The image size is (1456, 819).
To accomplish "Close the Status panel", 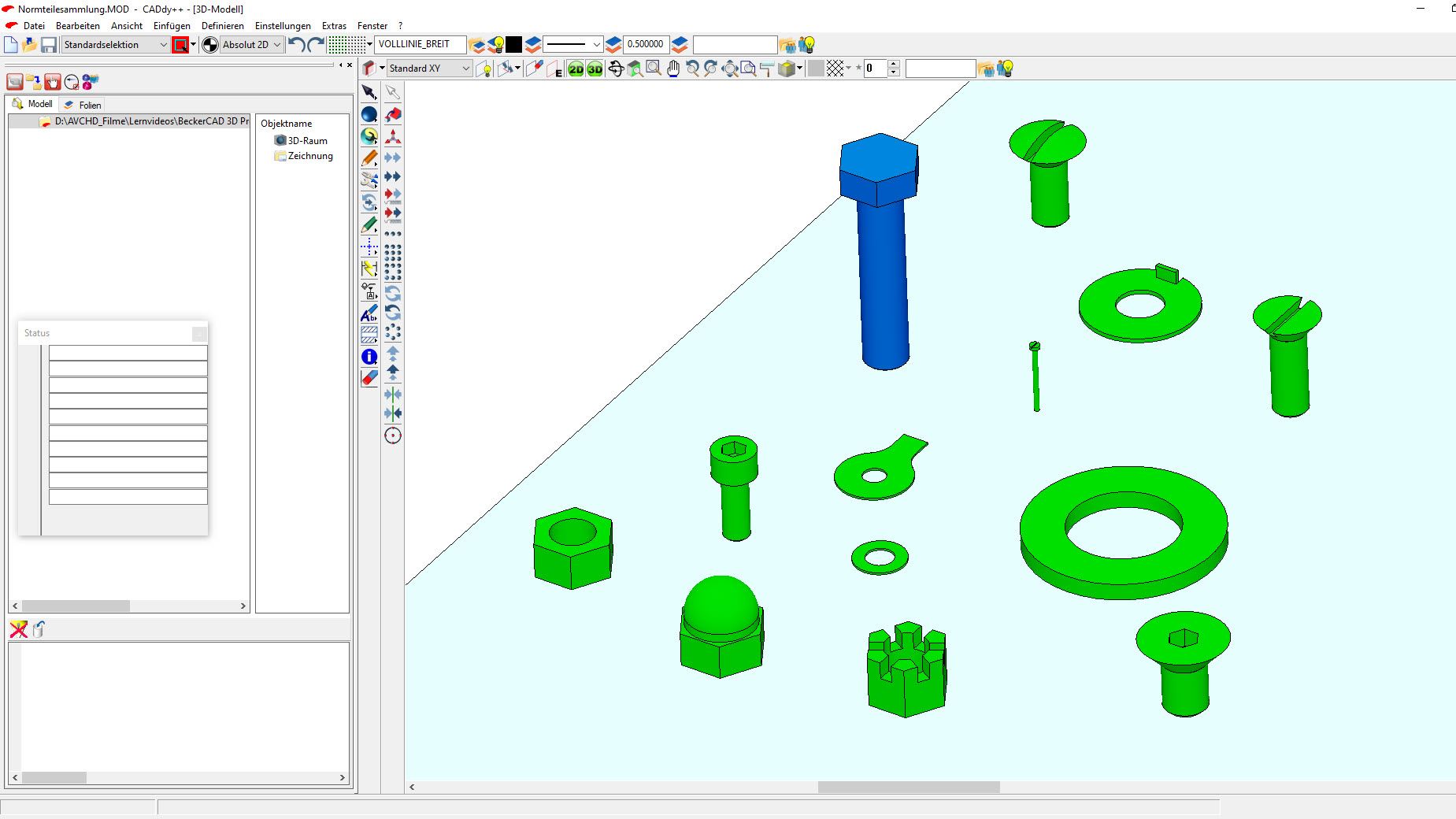I will coord(199,333).
